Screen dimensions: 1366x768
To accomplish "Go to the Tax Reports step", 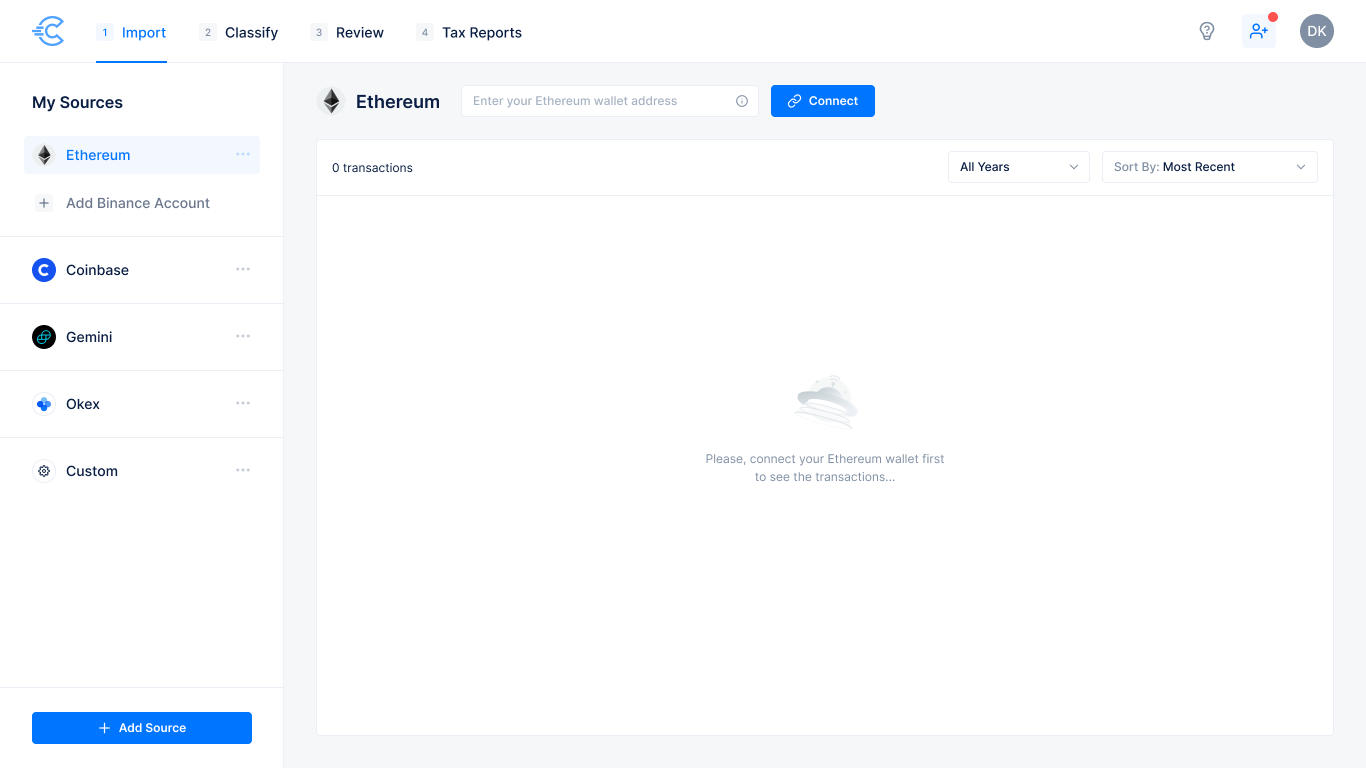I will [482, 32].
